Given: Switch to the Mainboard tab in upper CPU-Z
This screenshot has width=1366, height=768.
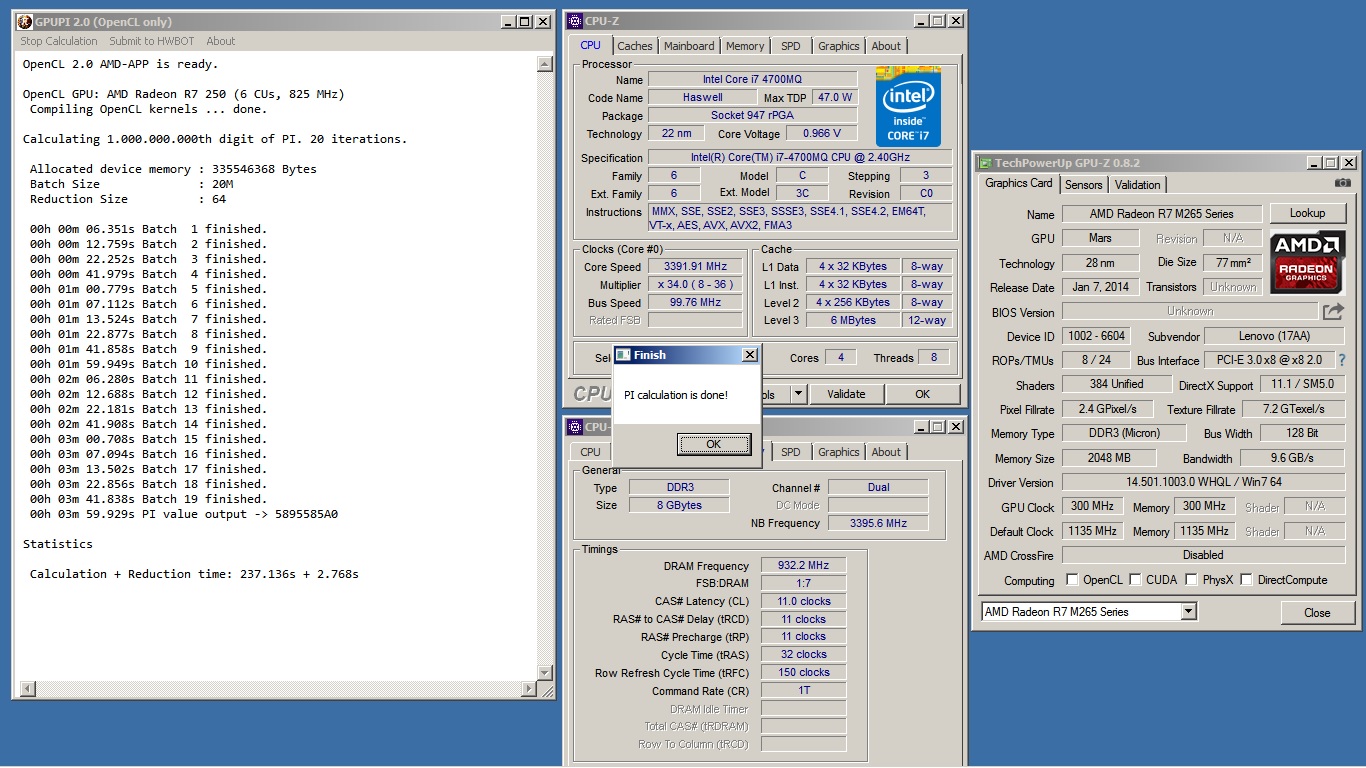Looking at the screenshot, I should 690,46.
